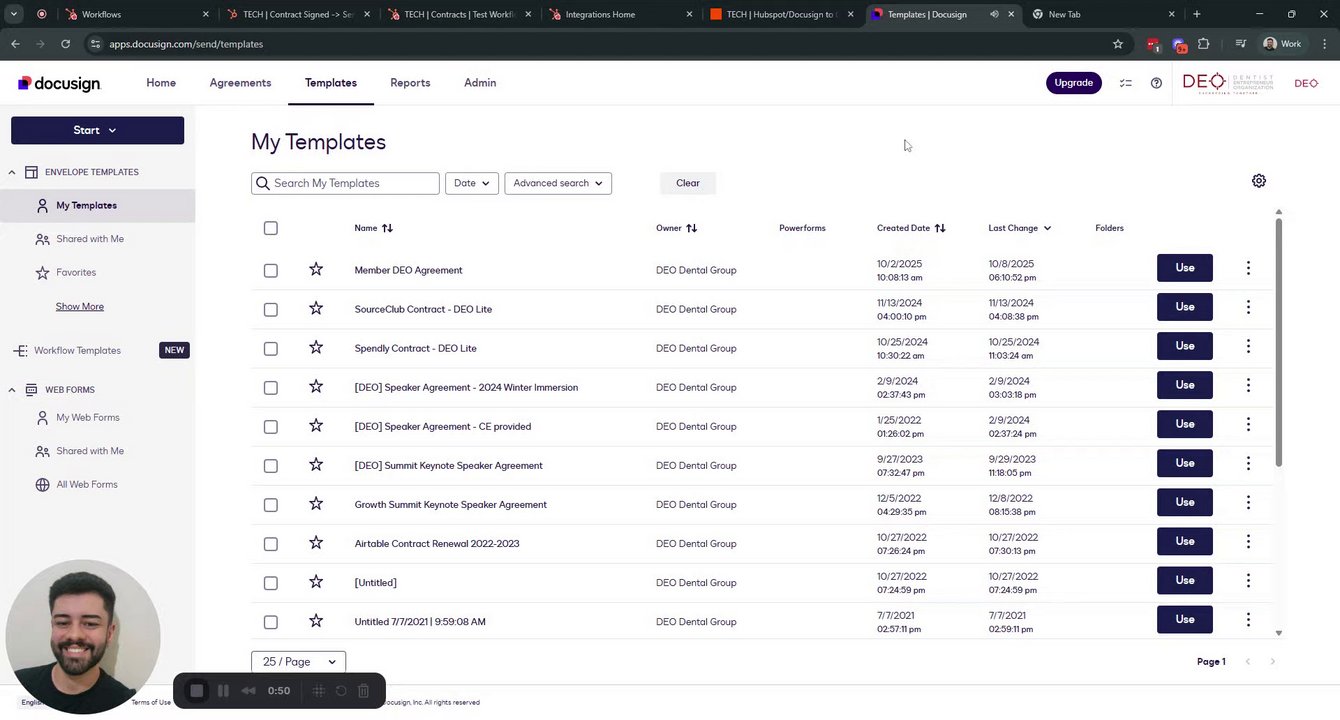Open the help question mark icon
Screen dimensions: 1340x720
1156,83
